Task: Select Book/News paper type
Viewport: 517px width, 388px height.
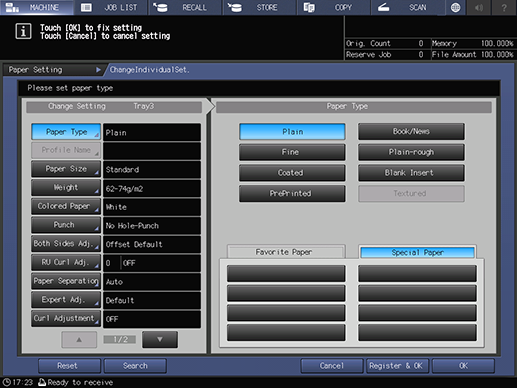Action: coord(411,131)
